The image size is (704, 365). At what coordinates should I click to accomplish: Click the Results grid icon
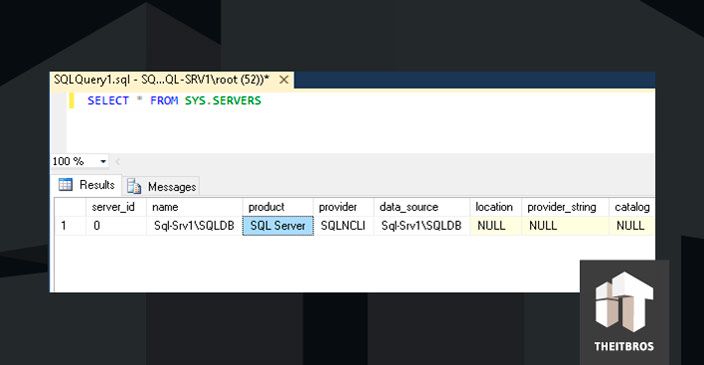[66, 185]
